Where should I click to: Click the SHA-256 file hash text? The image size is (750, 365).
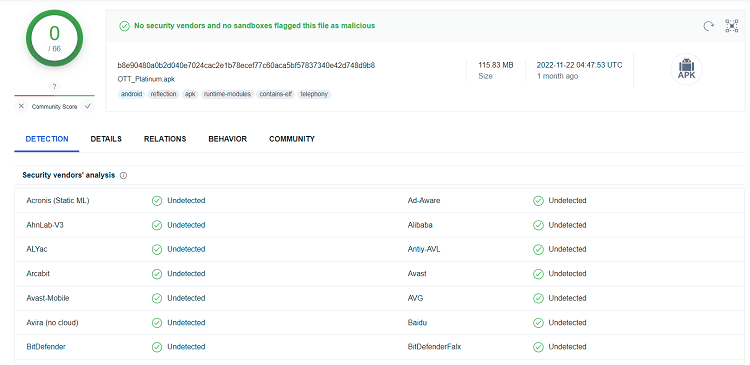(246, 65)
